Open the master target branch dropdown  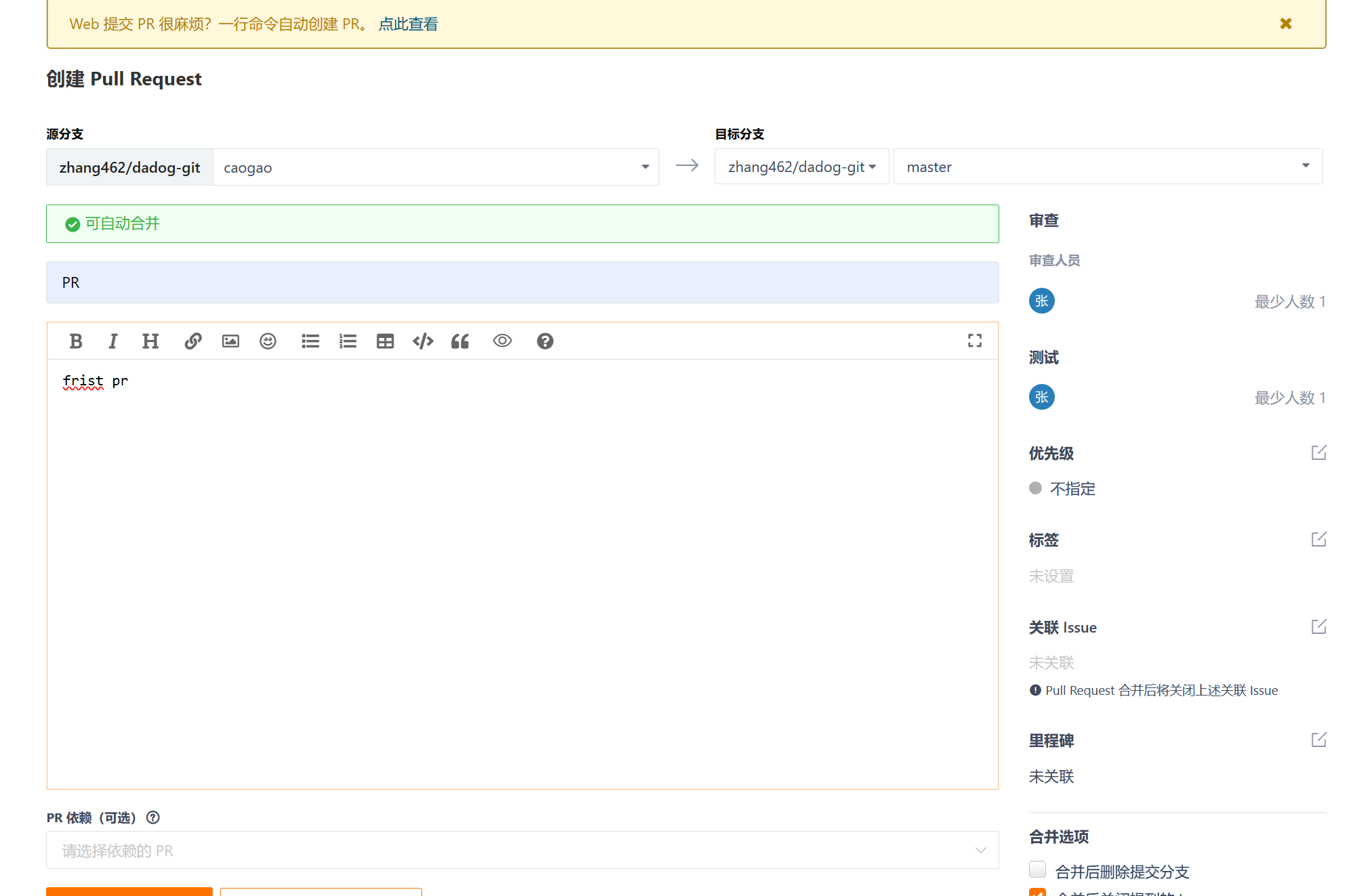coord(1107,167)
